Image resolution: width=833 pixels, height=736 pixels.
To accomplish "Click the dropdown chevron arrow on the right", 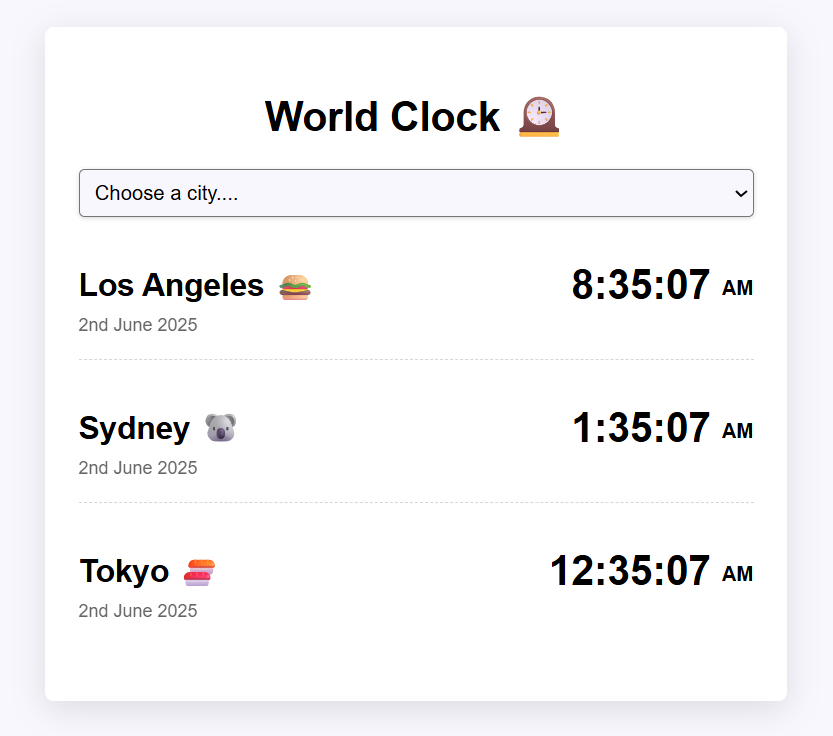I will point(740,193).
